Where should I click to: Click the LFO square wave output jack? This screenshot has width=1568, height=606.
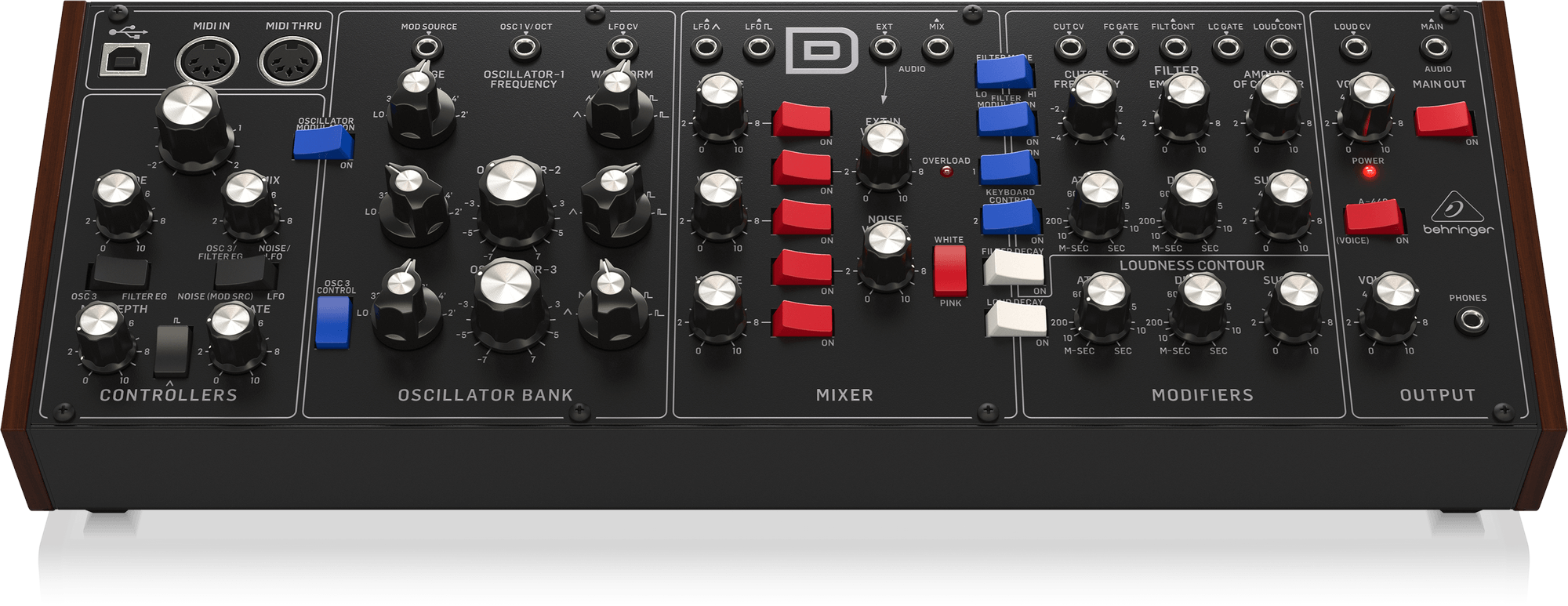tap(758, 49)
